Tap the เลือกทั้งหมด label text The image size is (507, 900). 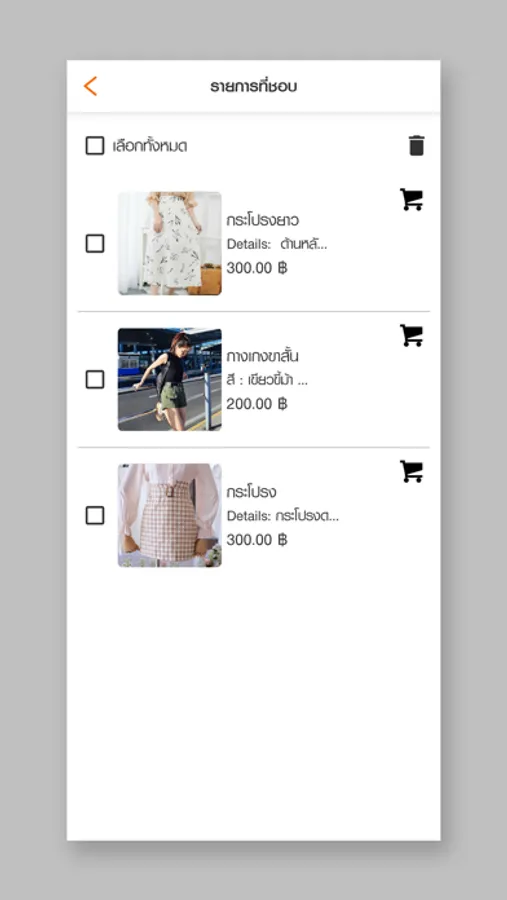click(150, 146)
